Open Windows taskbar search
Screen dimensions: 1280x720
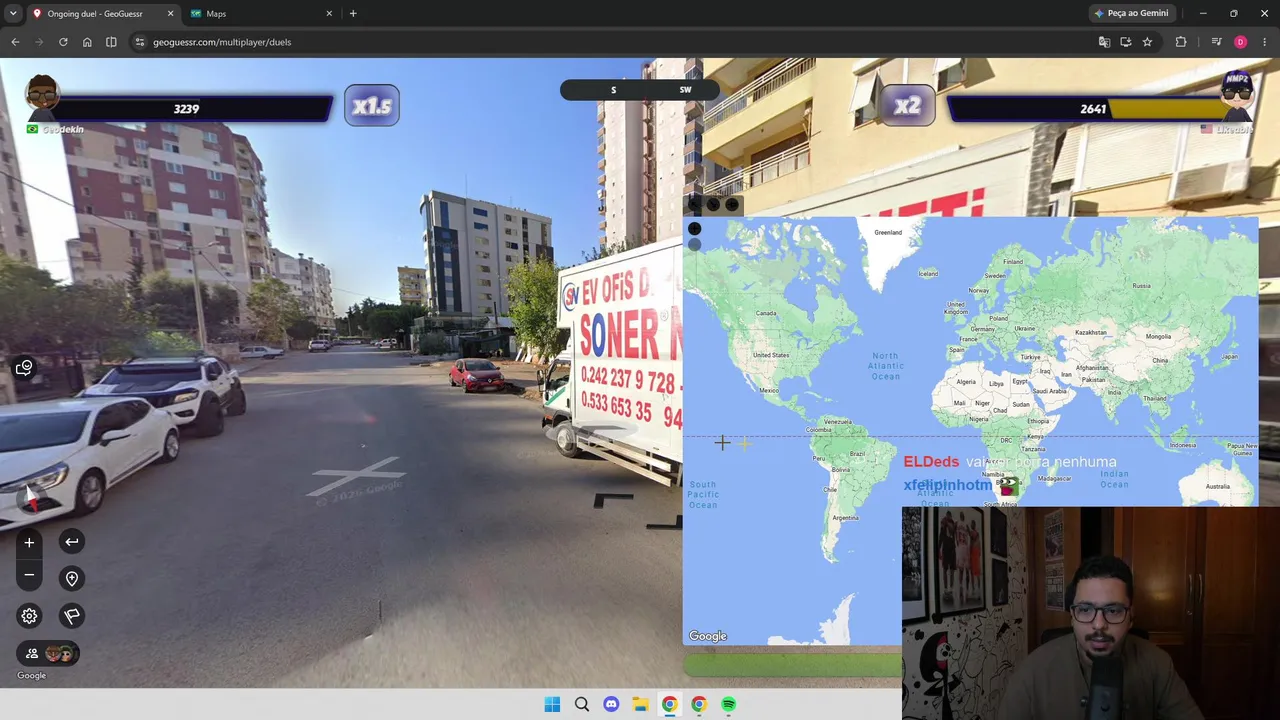coord(582,704)
